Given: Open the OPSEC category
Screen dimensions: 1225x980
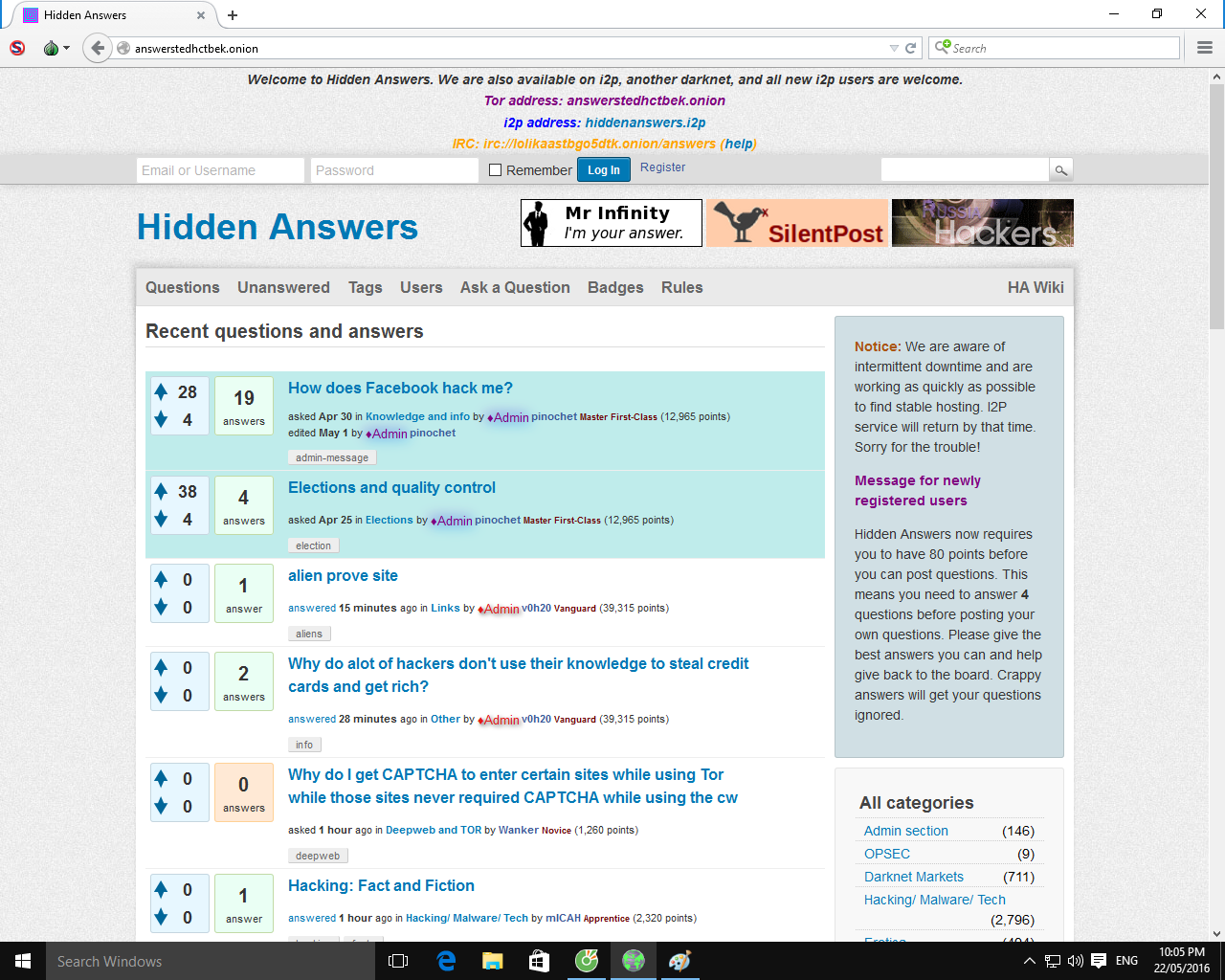Looking at the screenshot, I should 887,854.
